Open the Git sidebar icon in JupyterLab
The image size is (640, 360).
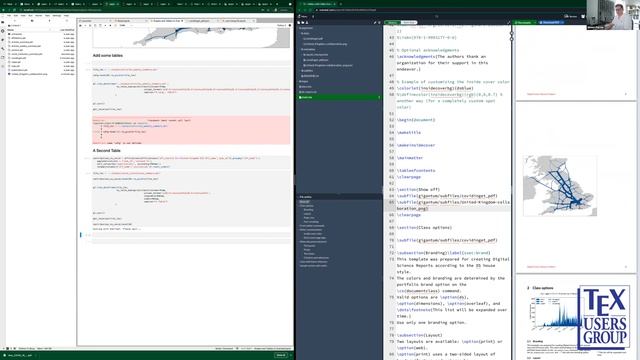(3, 40)
